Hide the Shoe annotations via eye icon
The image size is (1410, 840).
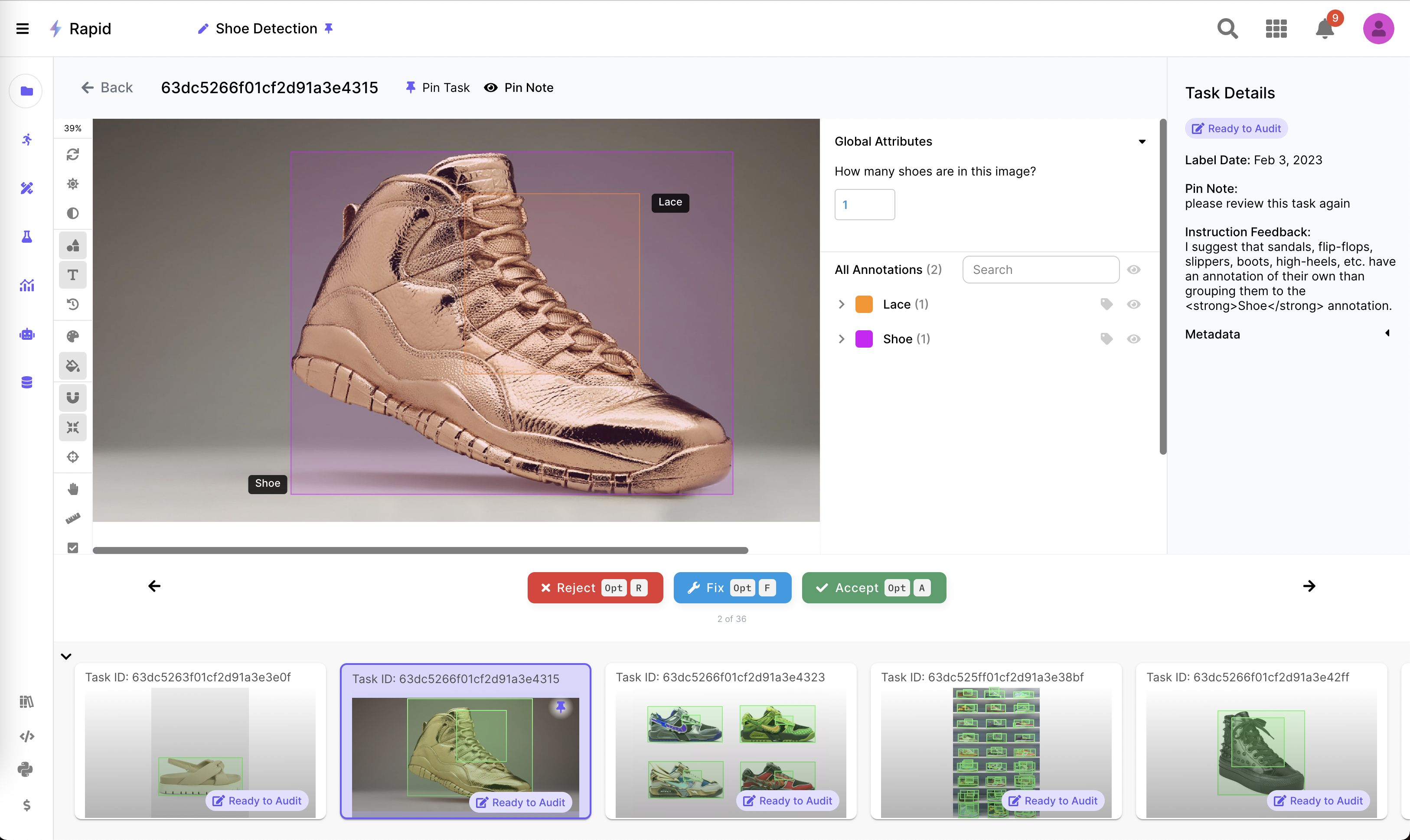click(x=1133, y=339)
